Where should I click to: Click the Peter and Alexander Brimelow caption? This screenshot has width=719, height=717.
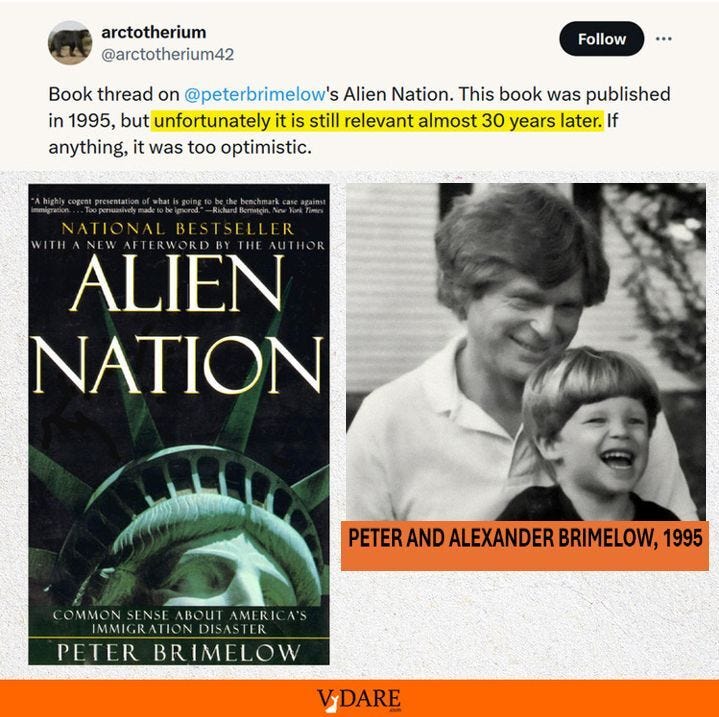pos(525,539)
